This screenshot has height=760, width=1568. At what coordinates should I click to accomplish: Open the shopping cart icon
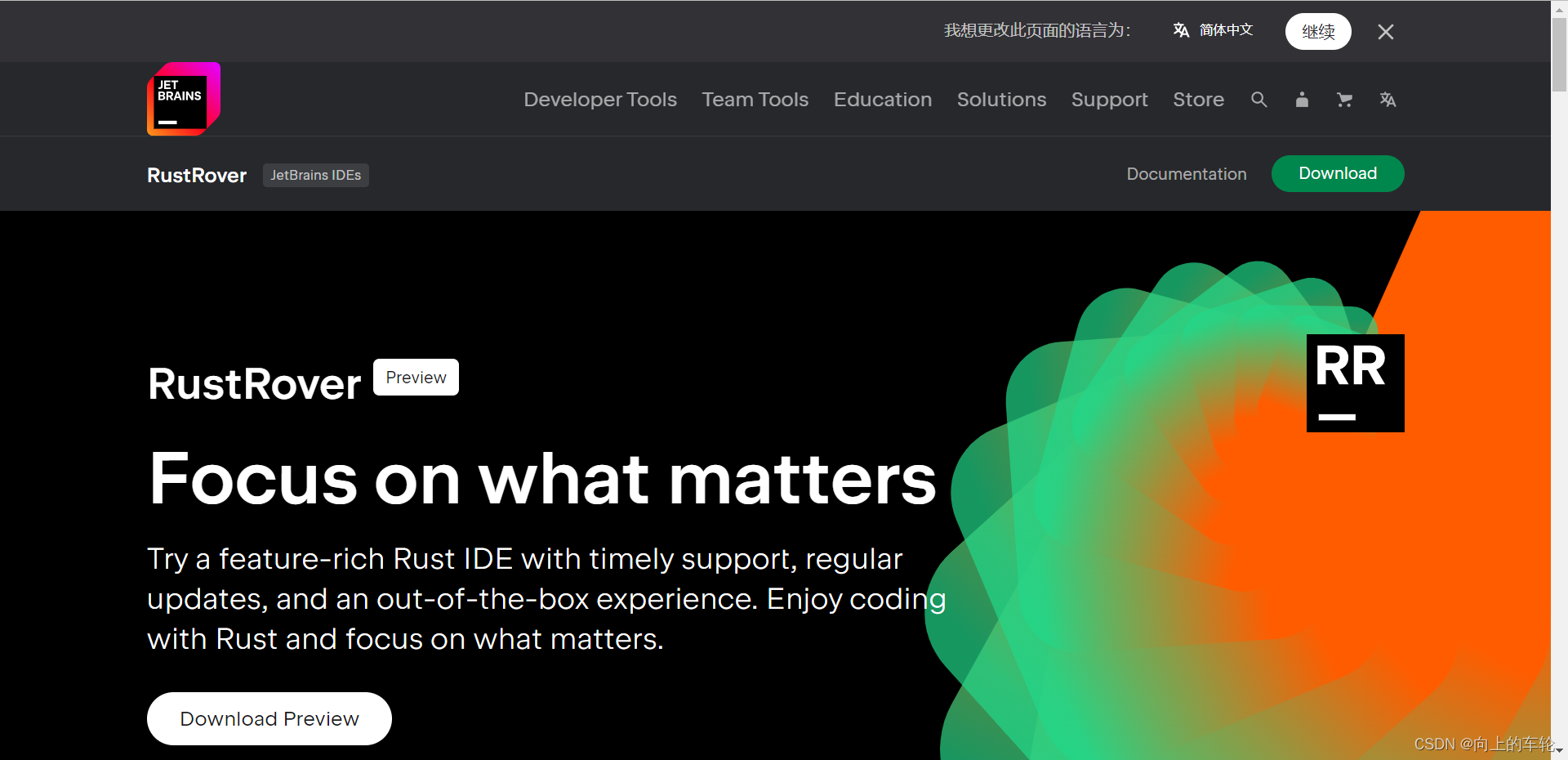(x=1344, y=100)
